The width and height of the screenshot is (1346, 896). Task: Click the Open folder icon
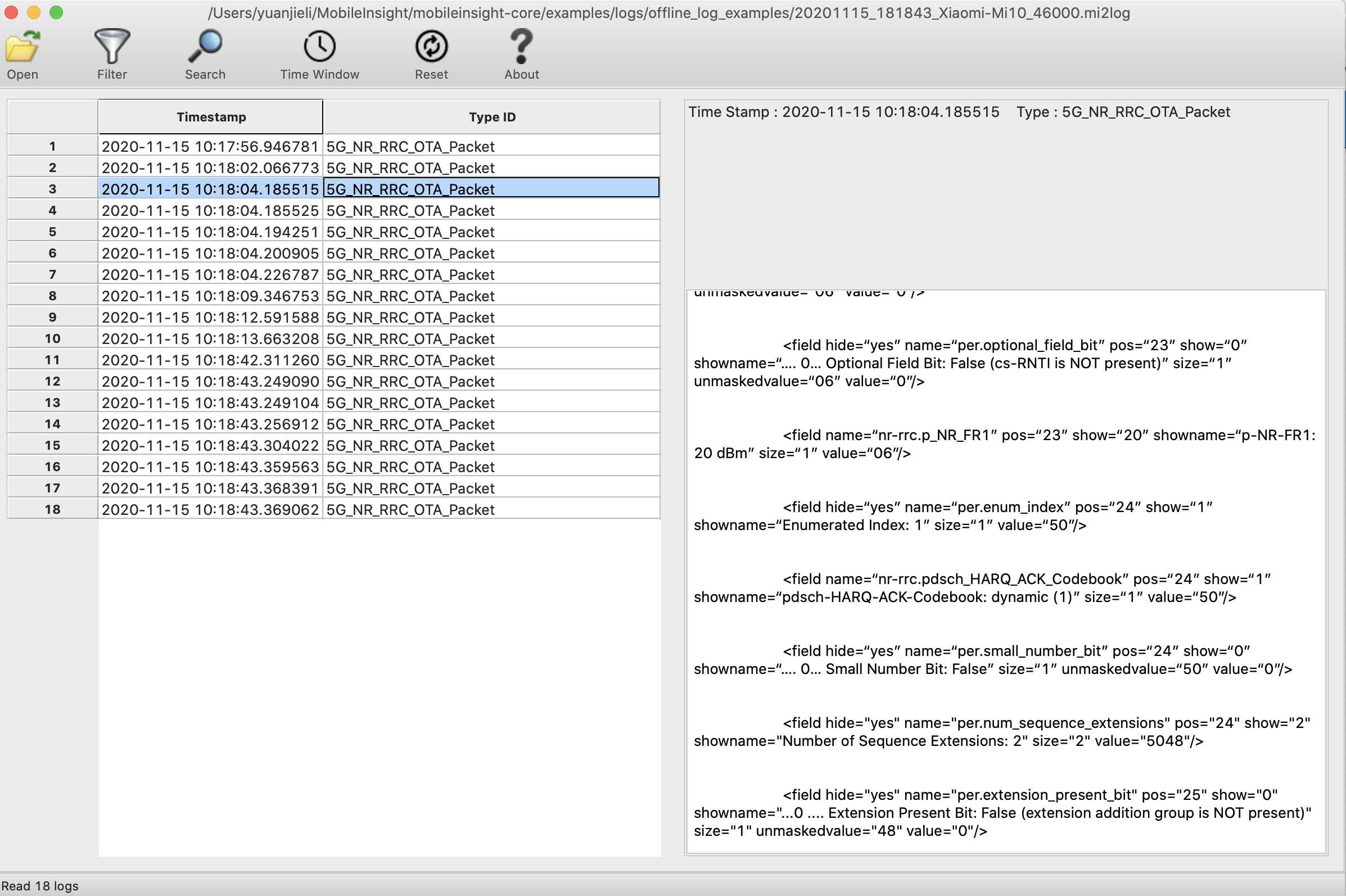click(x=22, y=47)
